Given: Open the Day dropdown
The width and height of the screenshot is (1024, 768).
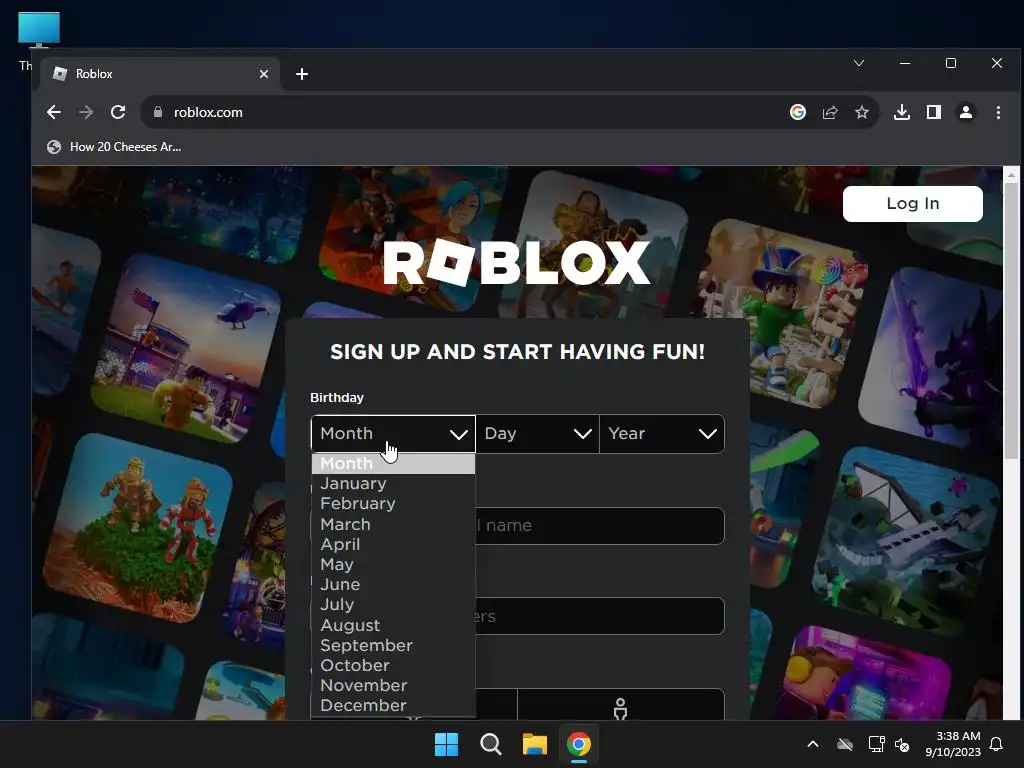Looking at the screenshot, I should [x=537, y=434].
